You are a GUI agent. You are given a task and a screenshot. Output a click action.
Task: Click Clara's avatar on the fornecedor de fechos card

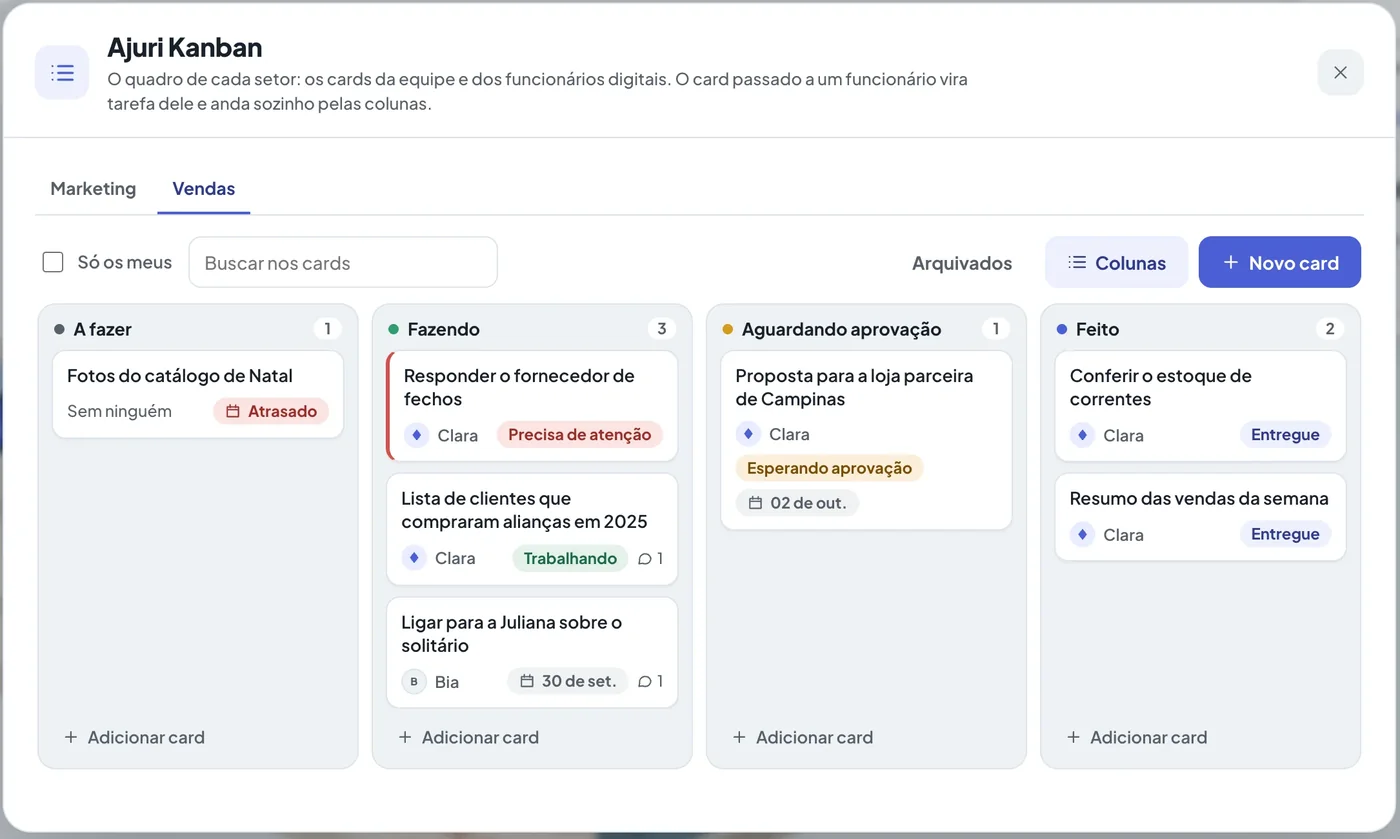click(x=416, y=435)
